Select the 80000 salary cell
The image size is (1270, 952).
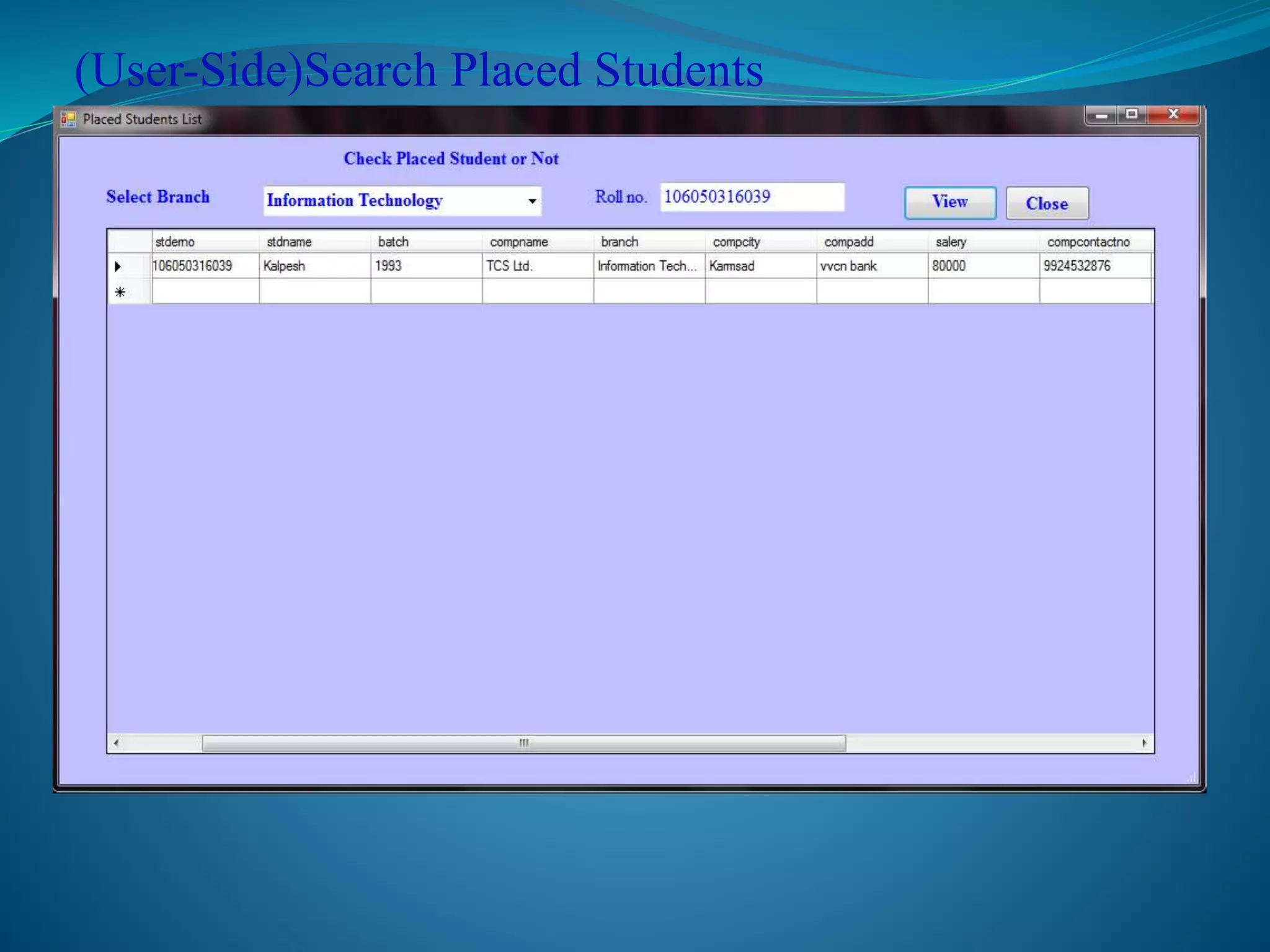[984, 266]
